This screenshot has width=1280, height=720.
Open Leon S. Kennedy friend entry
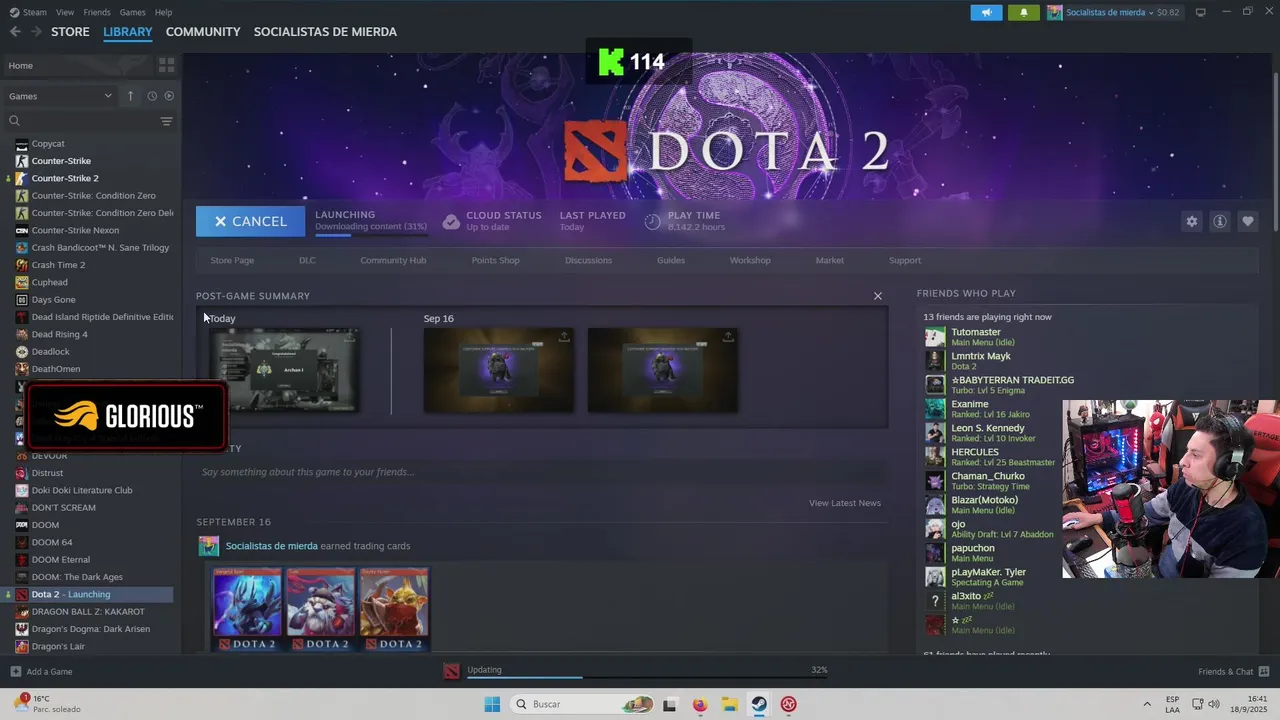pyautogui.click(x=988, y=433)
